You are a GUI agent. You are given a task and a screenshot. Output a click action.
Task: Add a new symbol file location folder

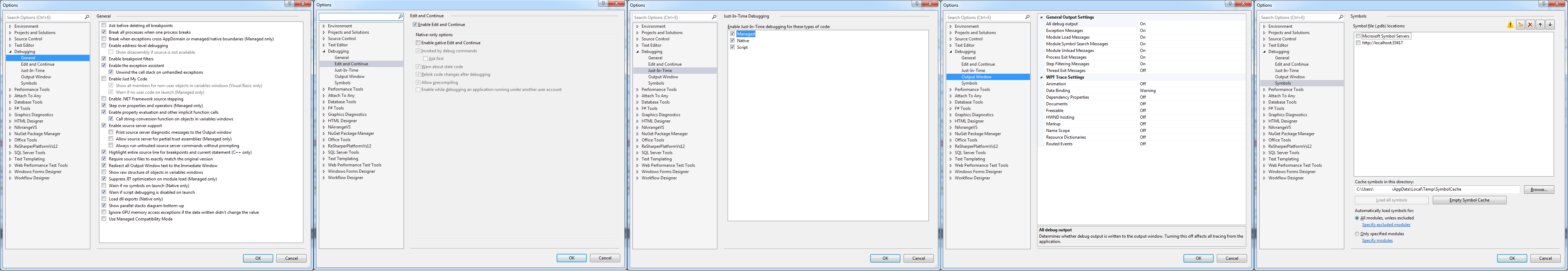[x=1520, y=25]
